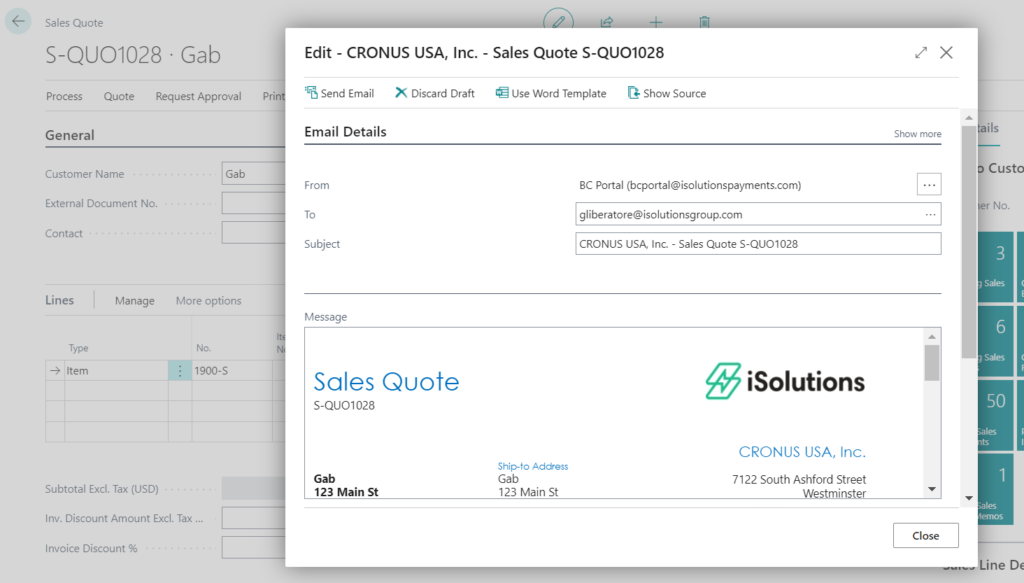Click the Lines section heading

(59, 300)
